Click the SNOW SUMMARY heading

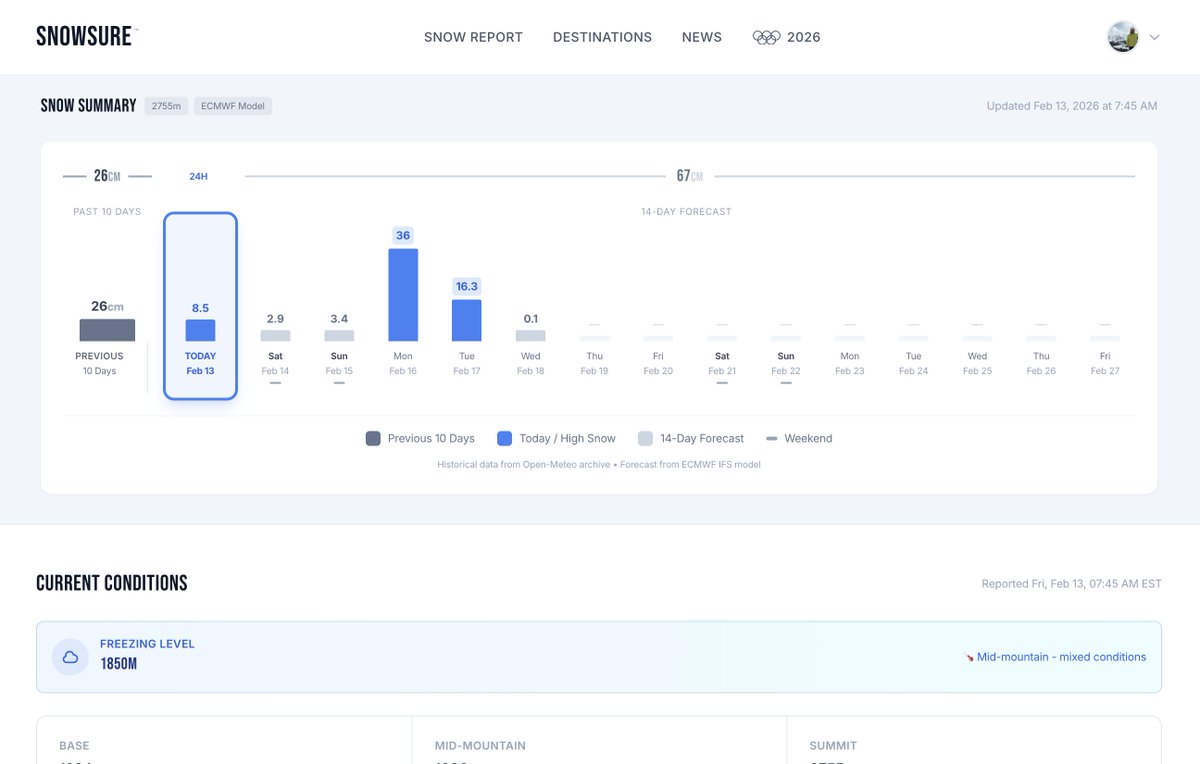[x=88, y=106]
